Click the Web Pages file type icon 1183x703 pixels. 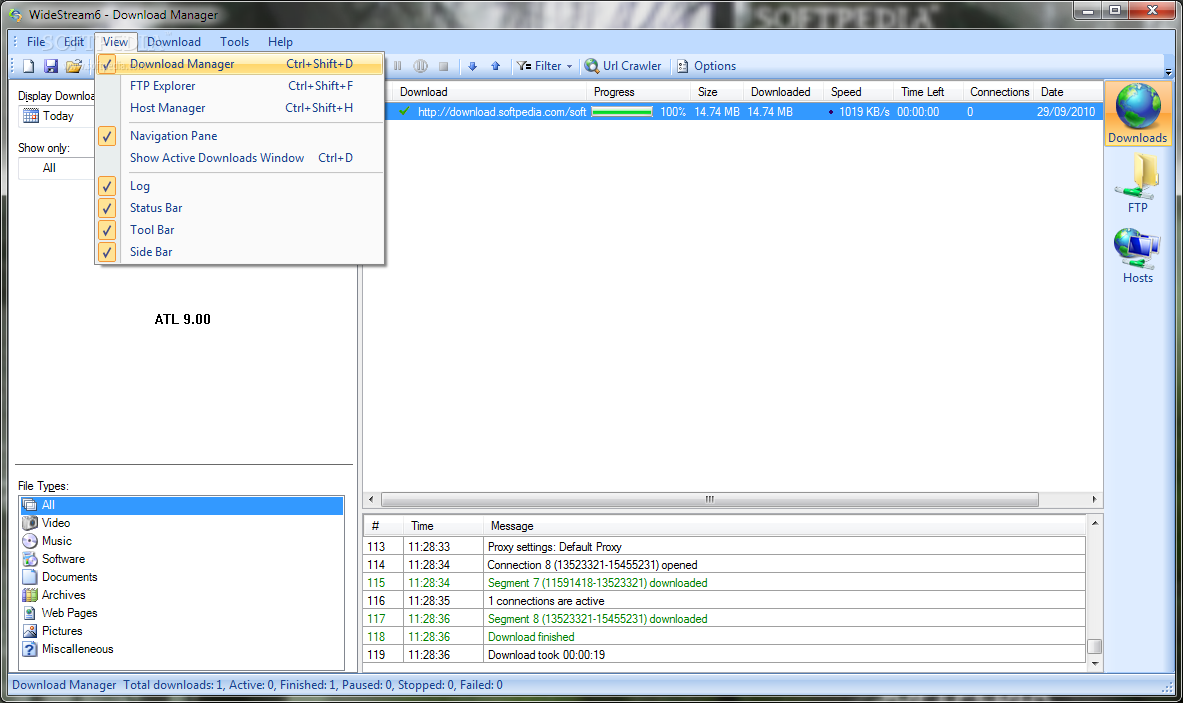(30, 613)
